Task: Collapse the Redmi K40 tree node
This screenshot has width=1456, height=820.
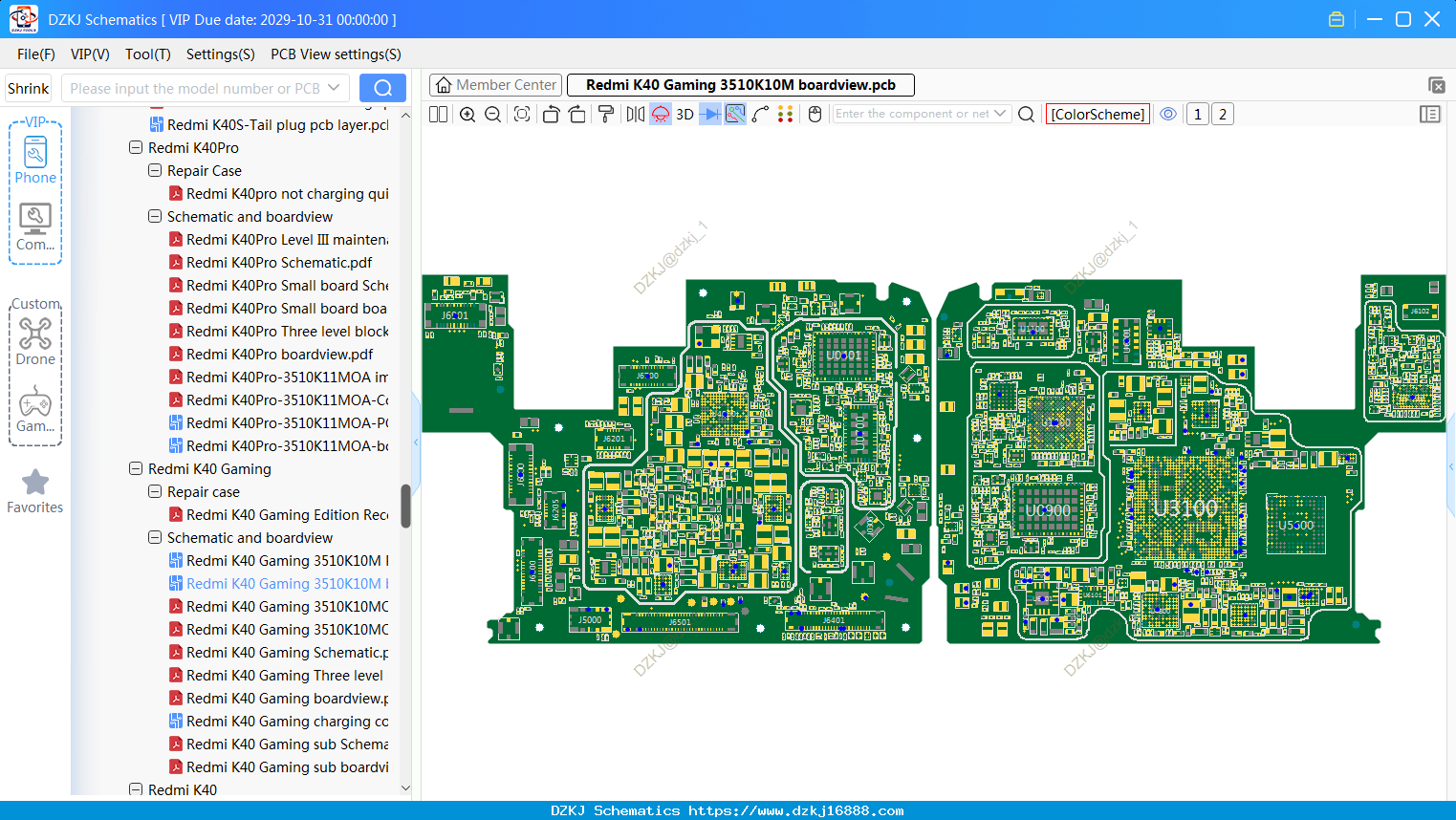Action: coord(136,790)
